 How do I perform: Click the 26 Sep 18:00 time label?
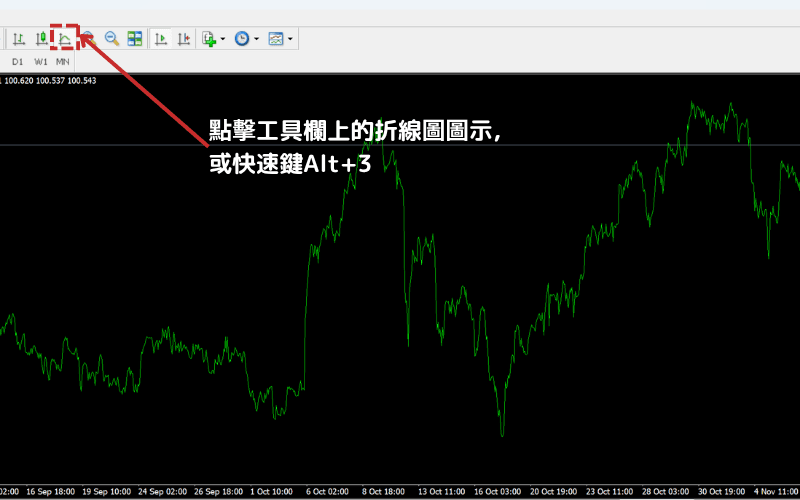click(219, 492)
